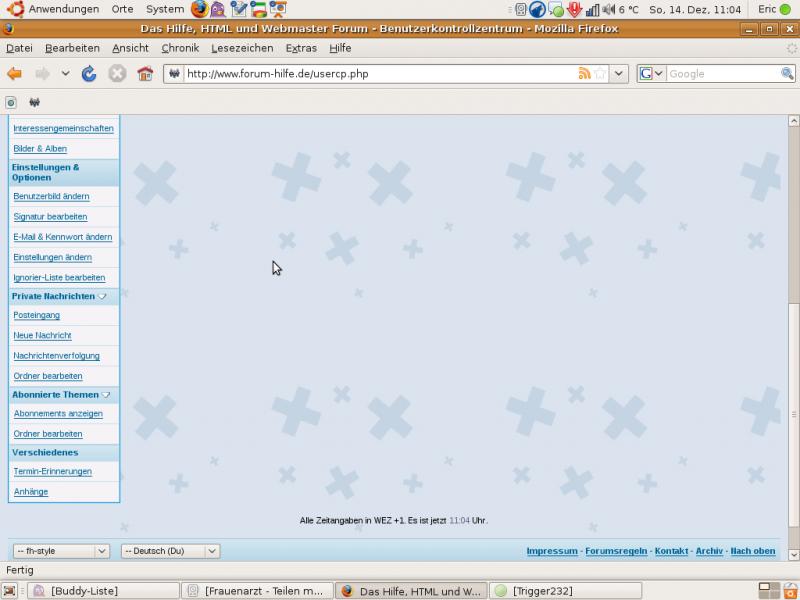Image resolution: width=800 pixels, height=600 pixels.
Task: Click the RSS feed icon in address bar
Action: (584, 74)
